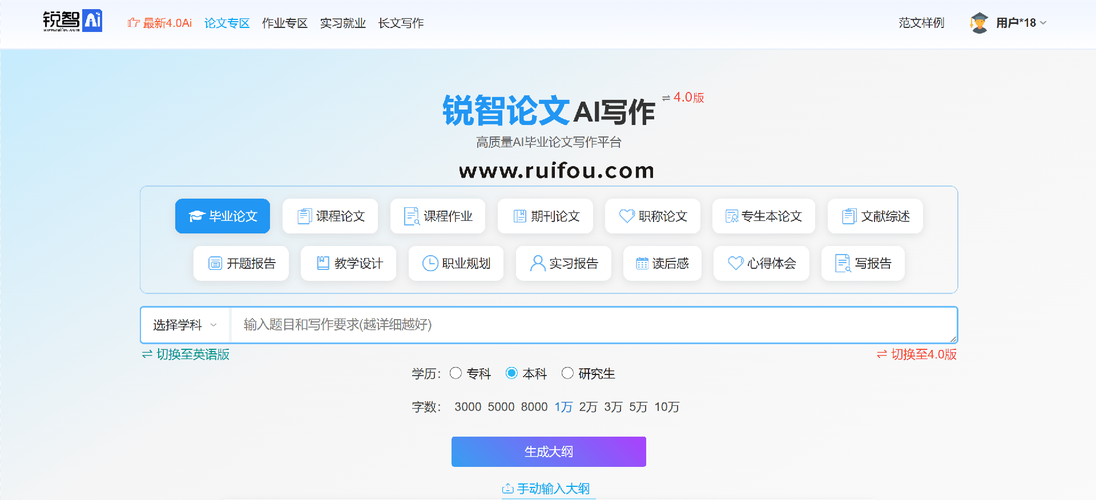
Task: Click the swap arrows icon beside 切换至英语版
Action: [x=147, y=355]
